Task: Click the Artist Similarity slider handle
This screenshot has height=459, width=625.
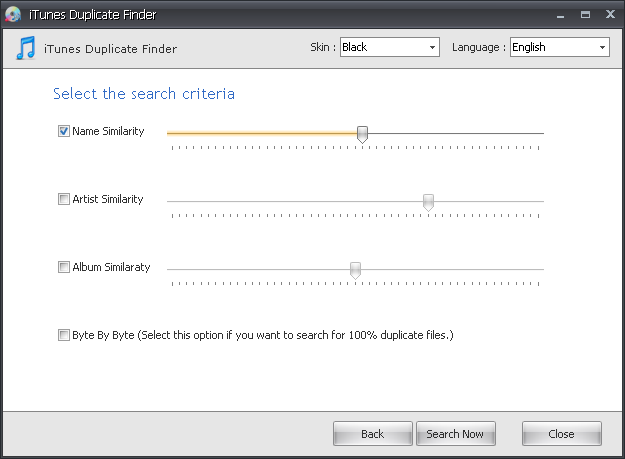Action: click(428, 201)
